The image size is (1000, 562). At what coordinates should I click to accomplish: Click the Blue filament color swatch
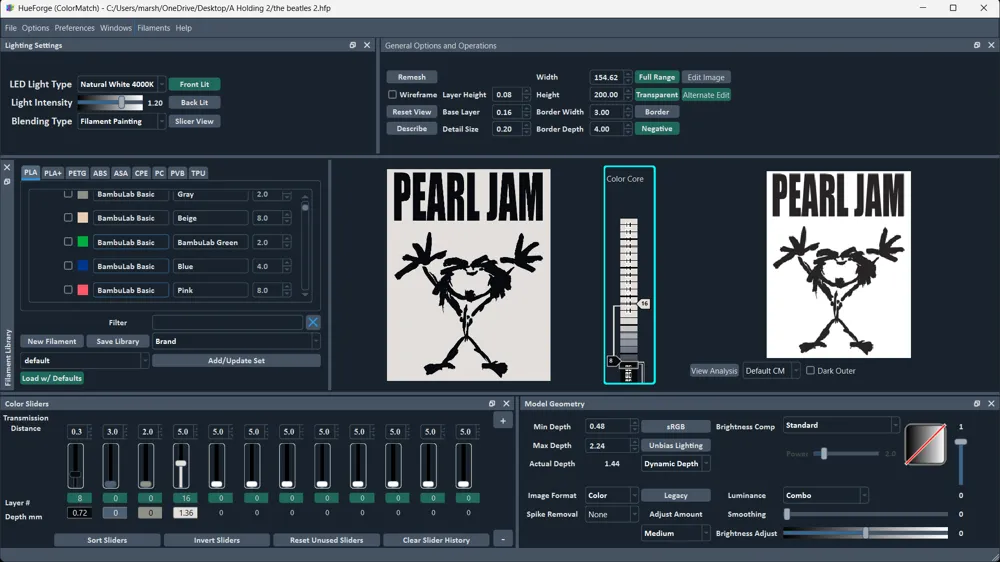click(83, 266)
